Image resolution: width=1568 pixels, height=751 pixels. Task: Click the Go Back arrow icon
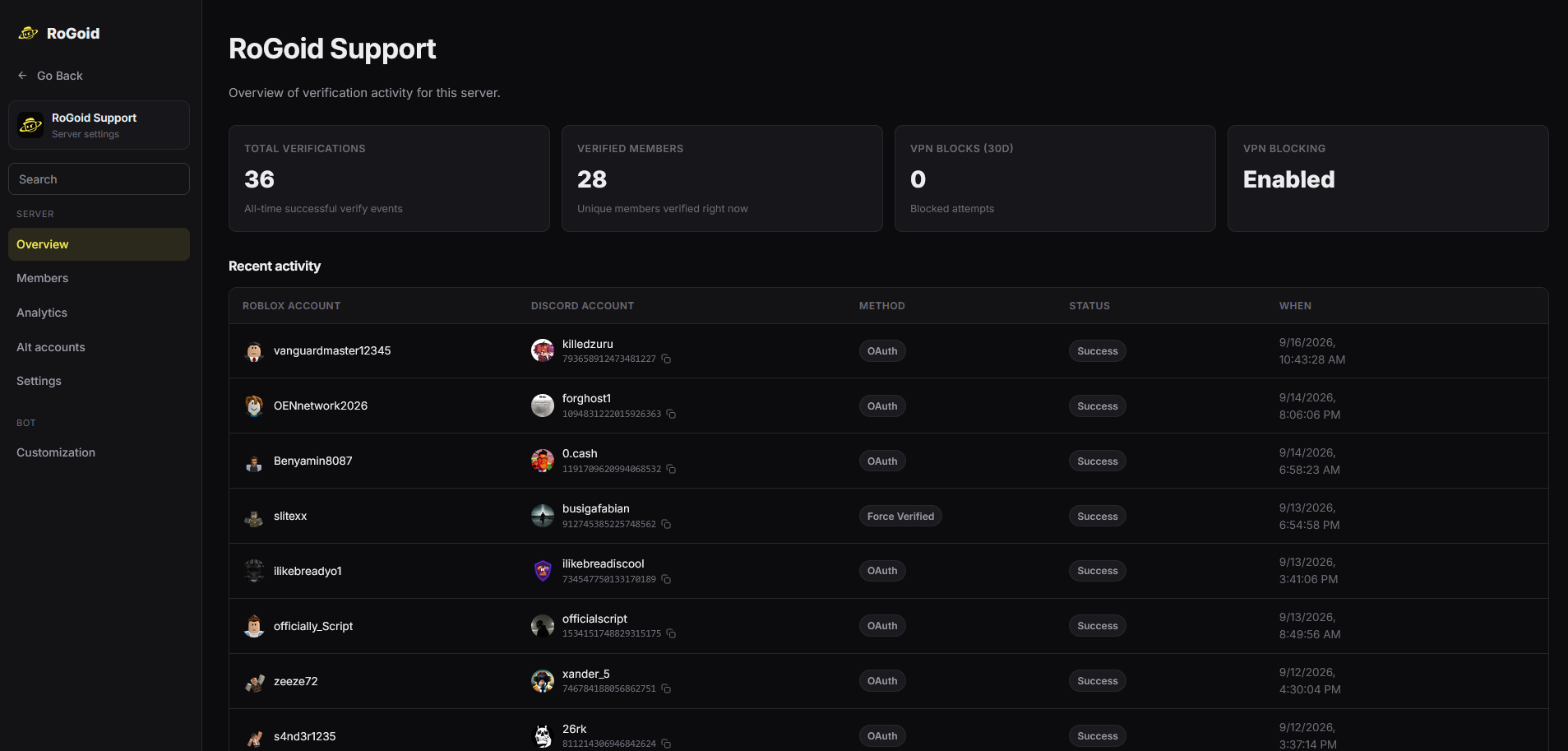coord(22,75)
